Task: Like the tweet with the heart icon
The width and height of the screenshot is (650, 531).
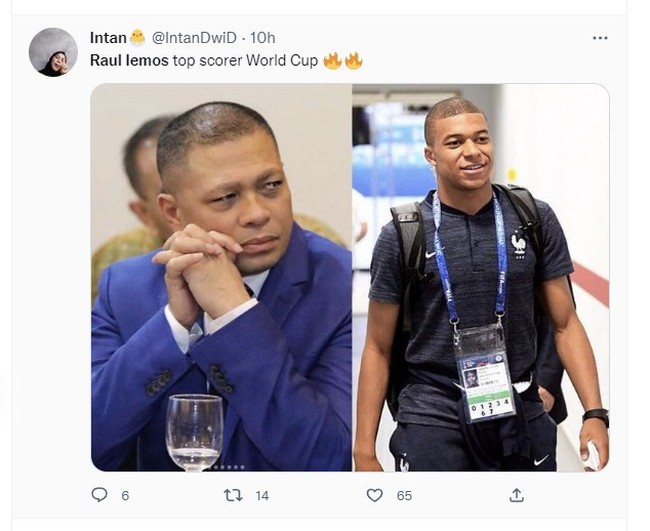Action: [x=374, y=495]
